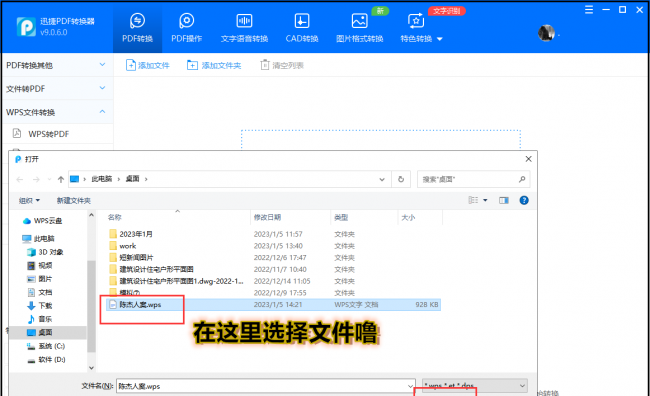Image resolution: width=650 pixels, height=396 pixels.
Task: Go up one folder level
Action: tap(61, 179)
